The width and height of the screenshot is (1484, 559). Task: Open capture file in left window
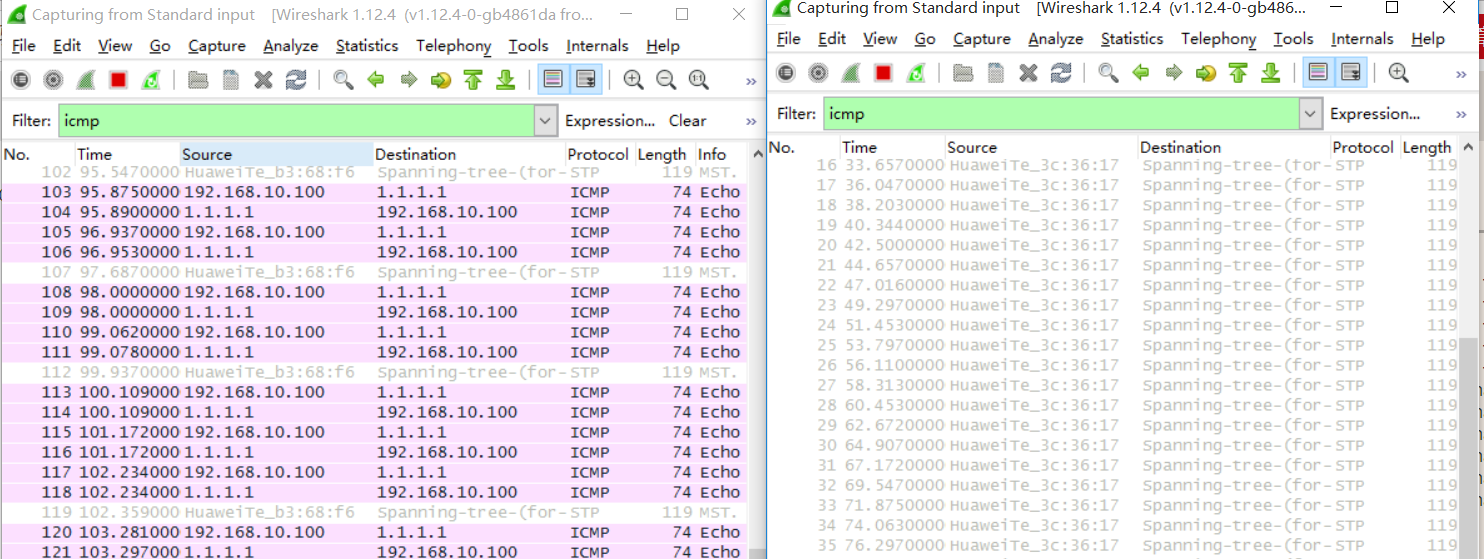tap(198, 80)
